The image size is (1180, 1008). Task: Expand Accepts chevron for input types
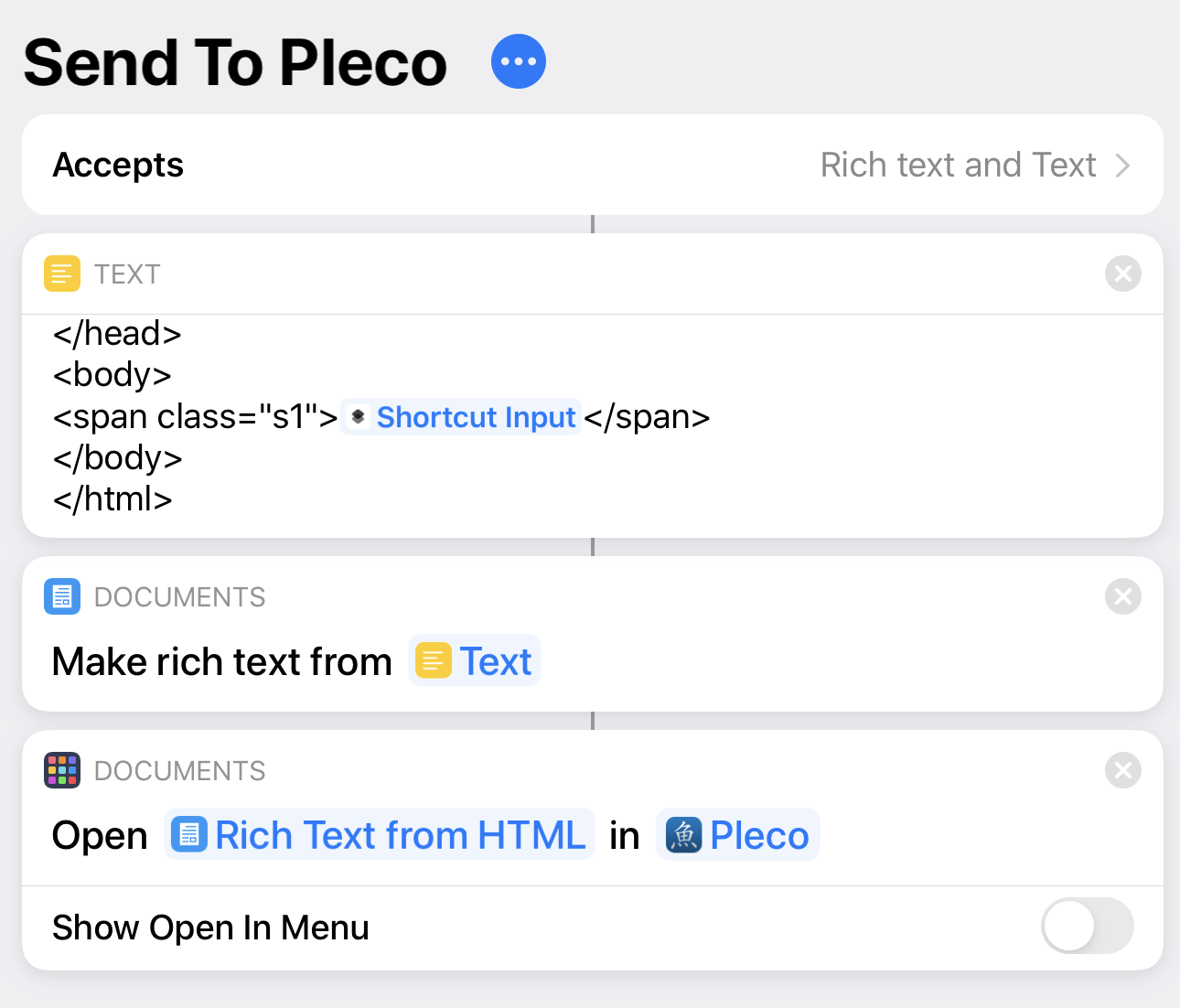1123,166
